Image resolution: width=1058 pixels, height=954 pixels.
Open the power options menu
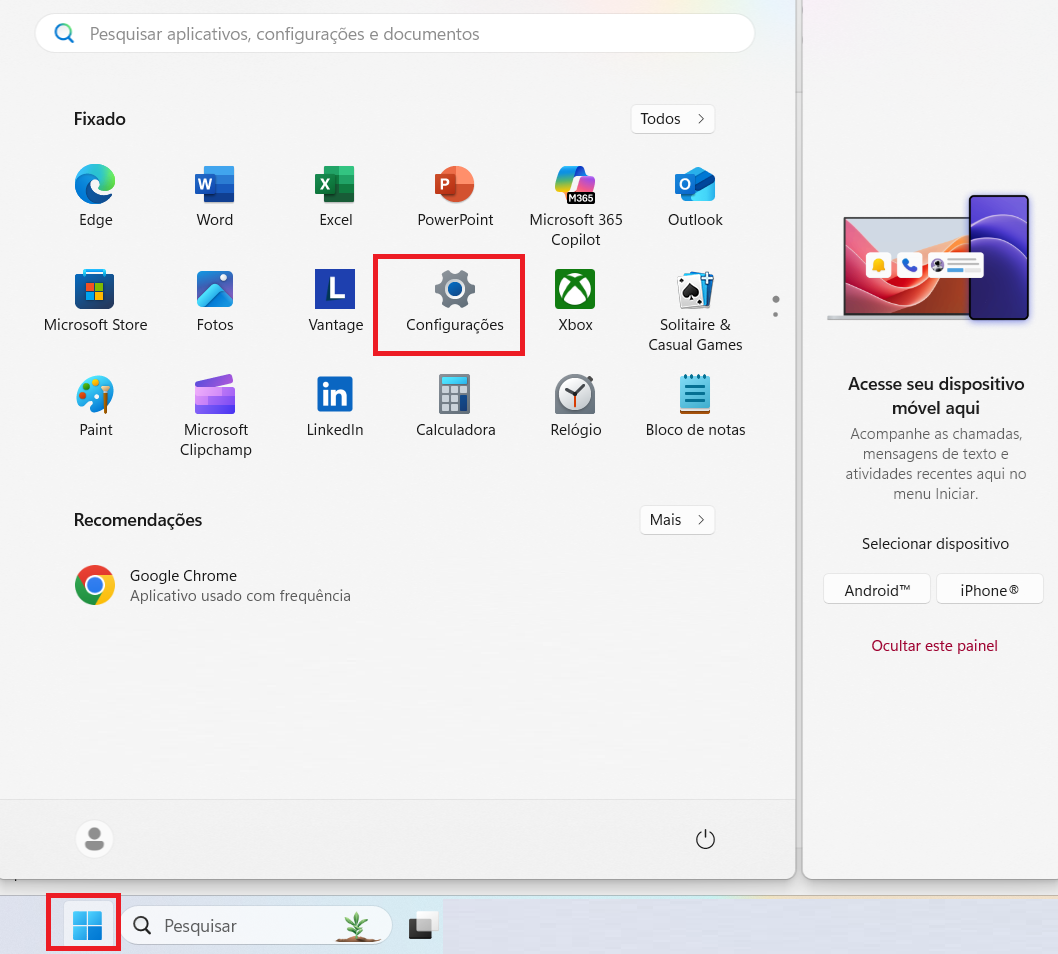click(705, 840)
